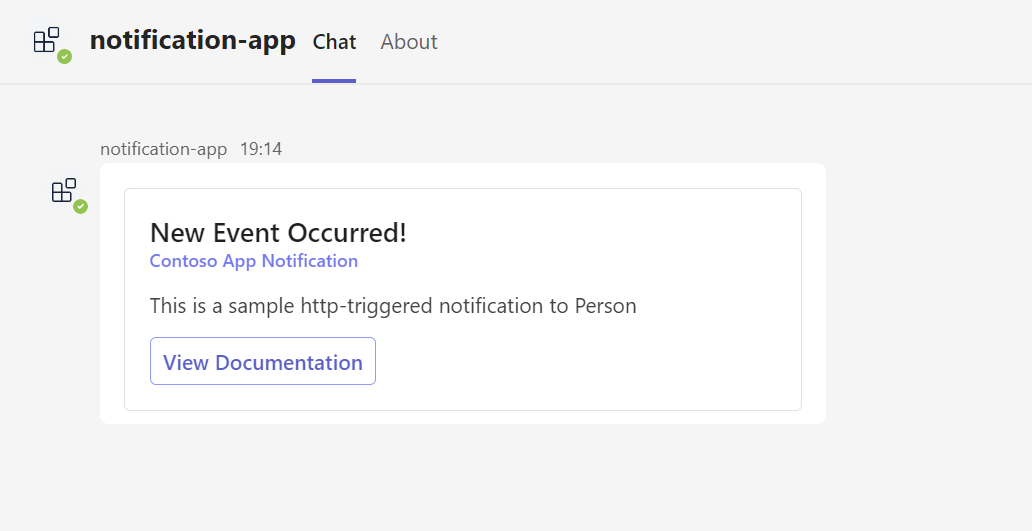
Task: Click the Contoso App Notification subtitle
Action: point(254,261)
